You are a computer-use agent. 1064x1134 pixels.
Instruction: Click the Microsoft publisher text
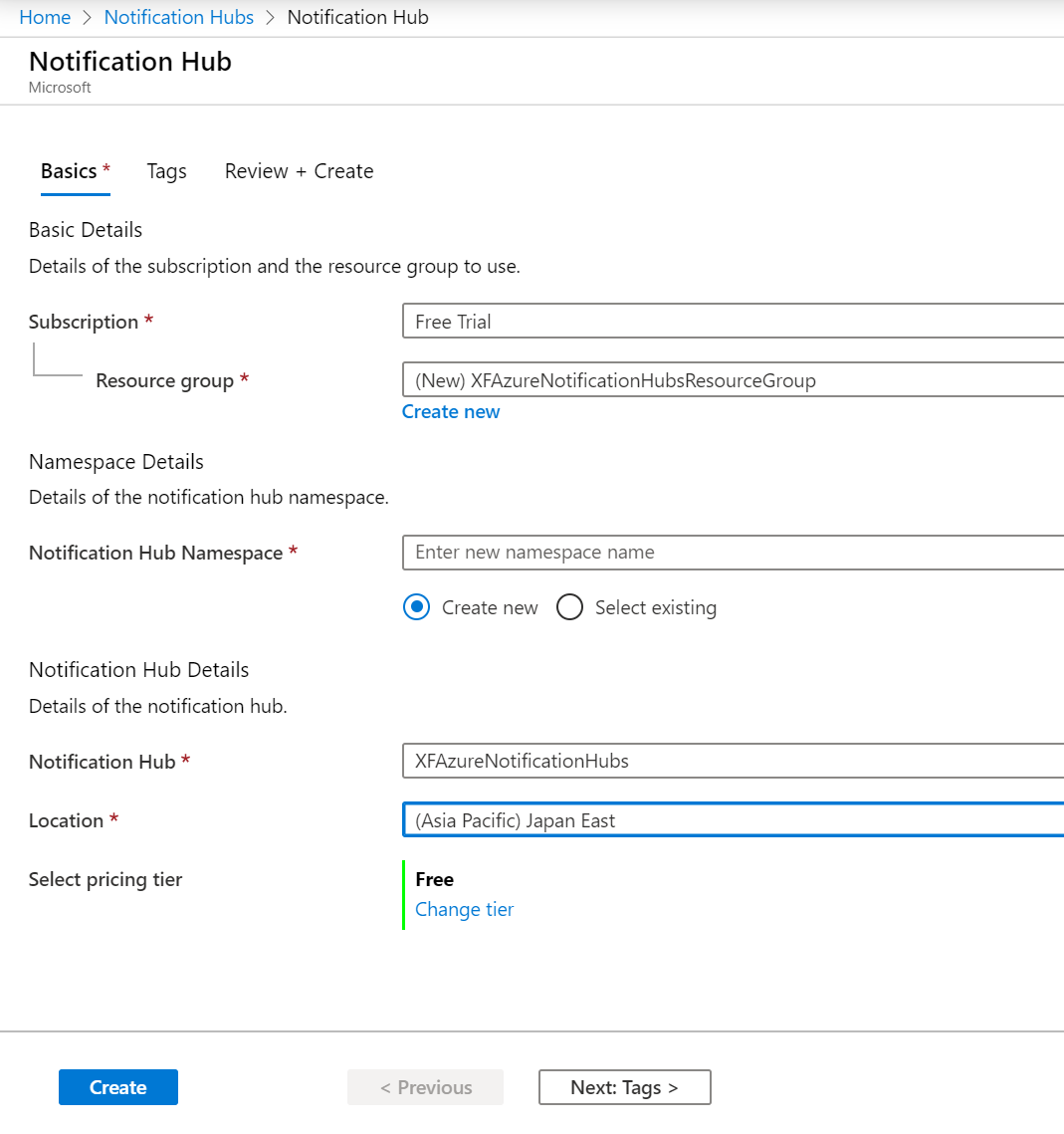[60, 88]
